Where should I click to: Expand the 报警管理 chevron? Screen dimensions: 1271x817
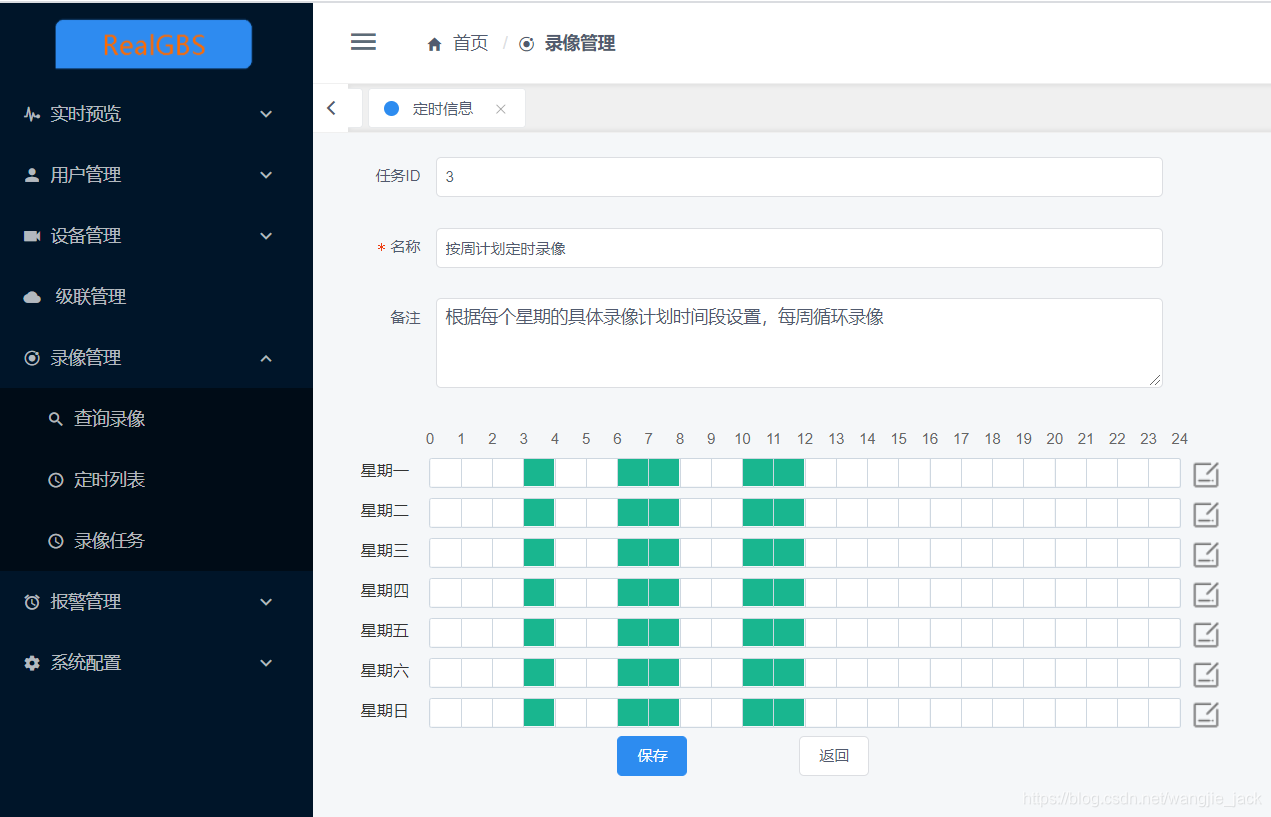coord(266,602)
